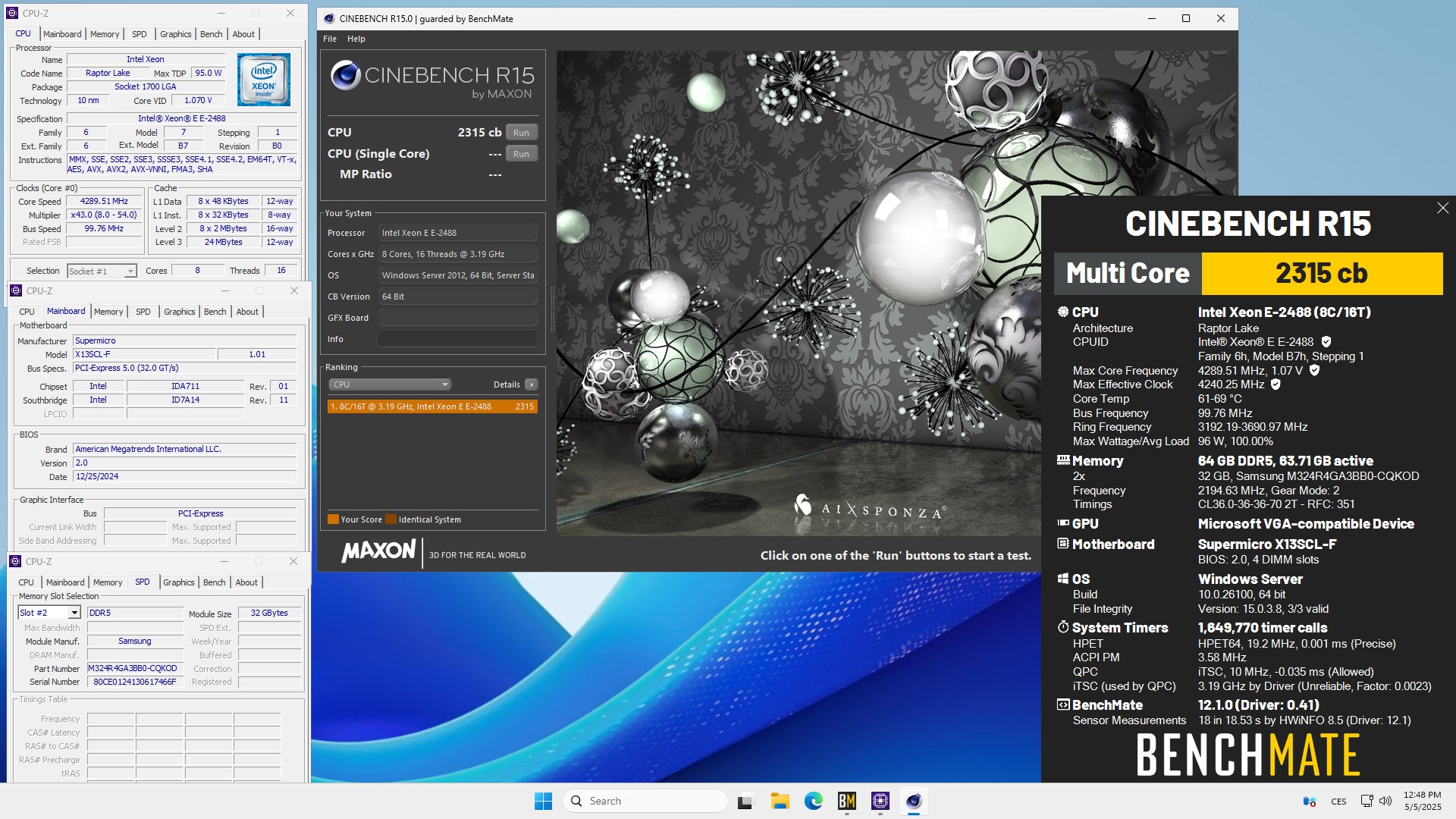Click the Specification Intel Xeon E E-2488 field

tap(182, 119)
